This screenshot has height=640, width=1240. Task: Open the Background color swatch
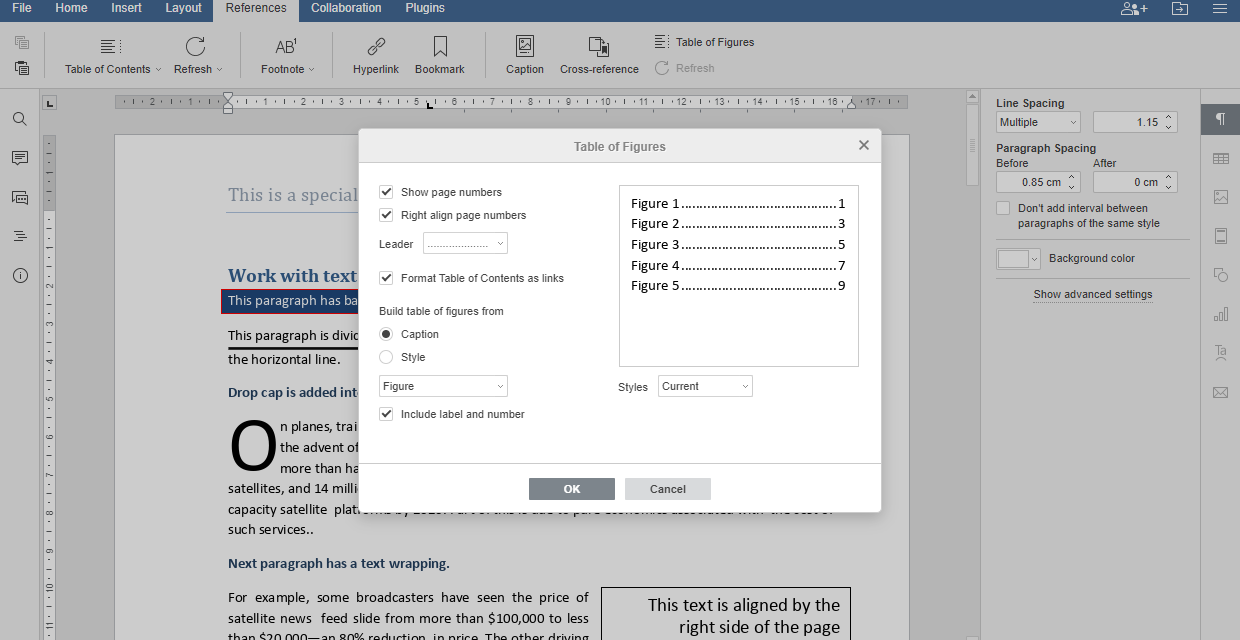(x=1017, y=258)
